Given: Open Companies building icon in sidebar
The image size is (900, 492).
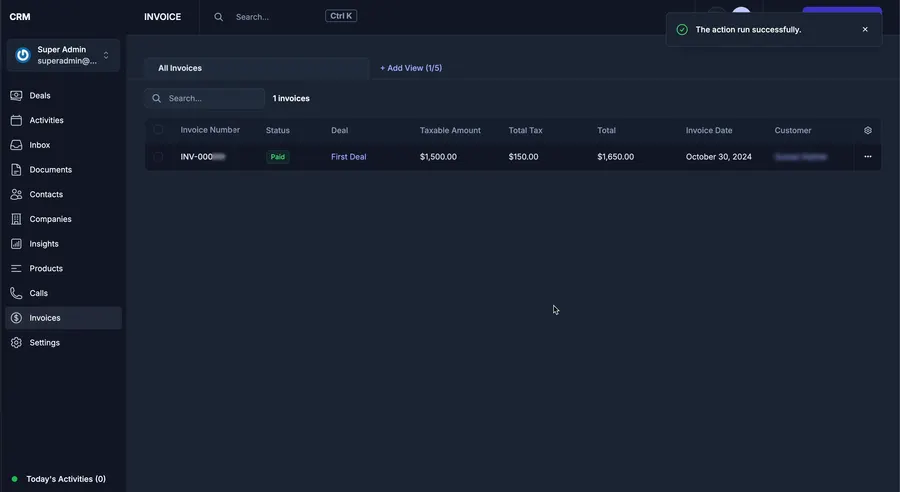Looking at the screenshot, I should (x=16, y=219).
